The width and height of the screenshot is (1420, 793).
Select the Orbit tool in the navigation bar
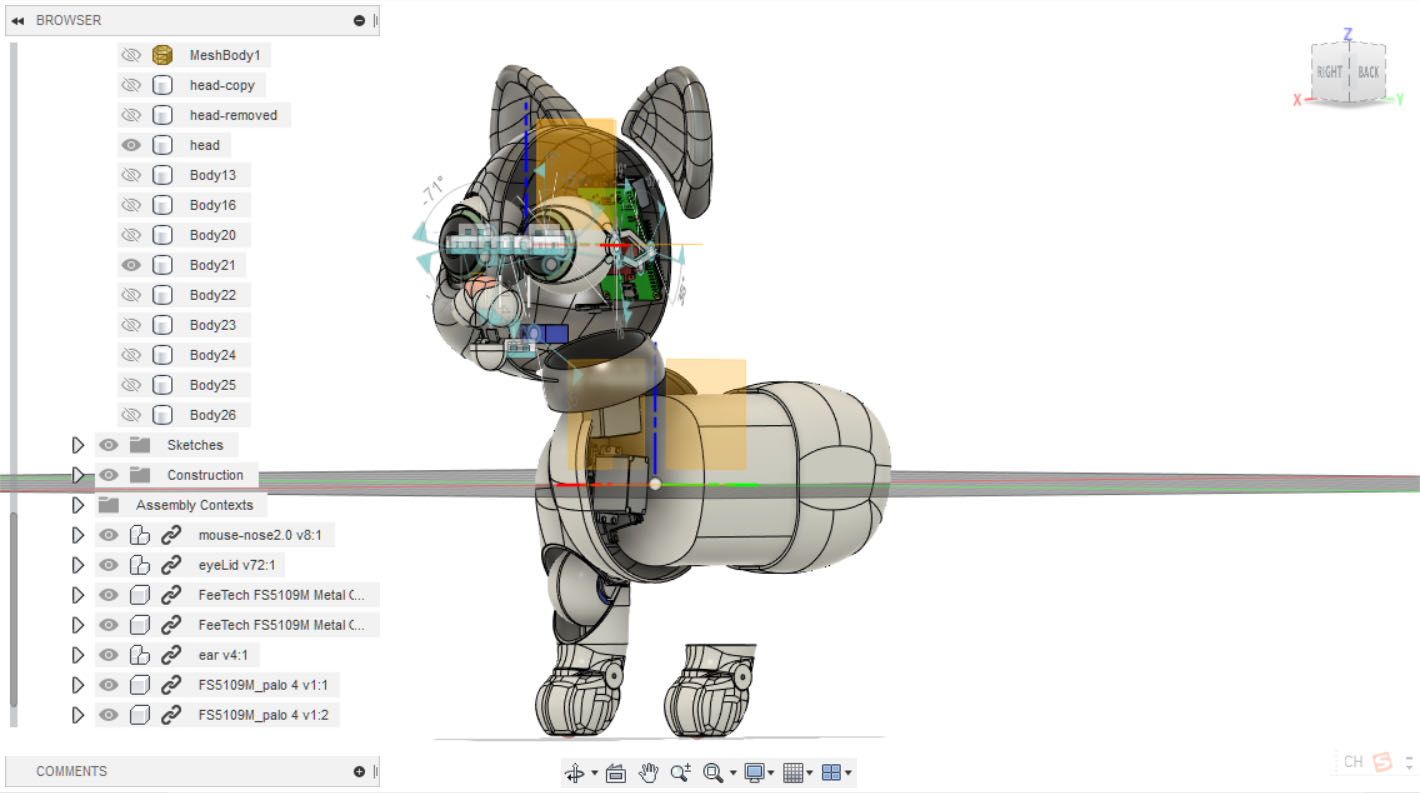tap(575, 772)
